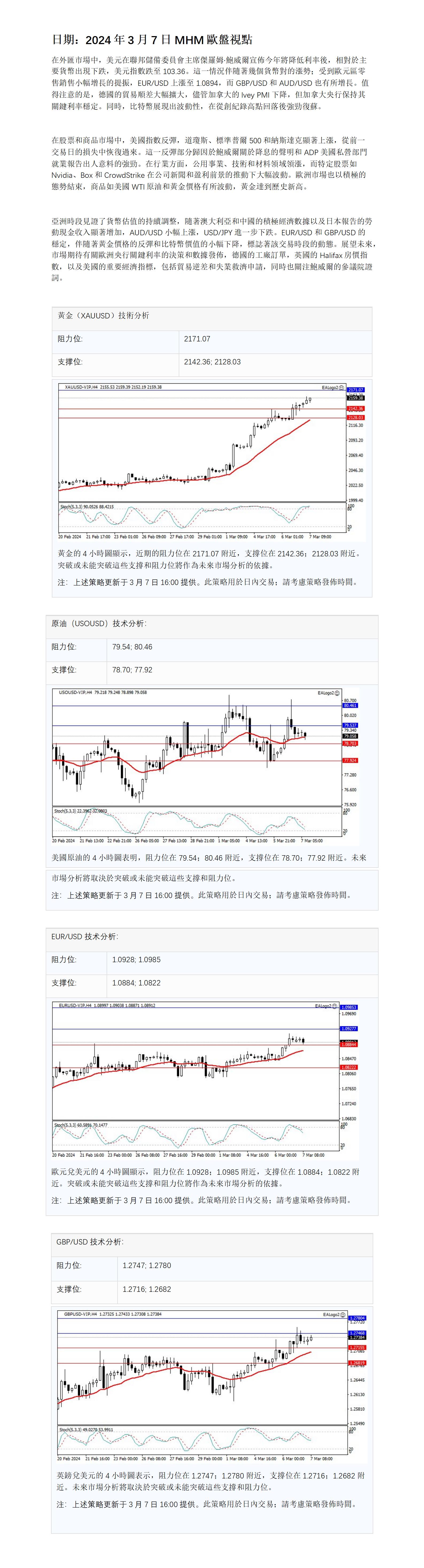Open the EURUSD H4 chart image
This screenshot has width=424, height=1568.
(x=206, y=1080)
